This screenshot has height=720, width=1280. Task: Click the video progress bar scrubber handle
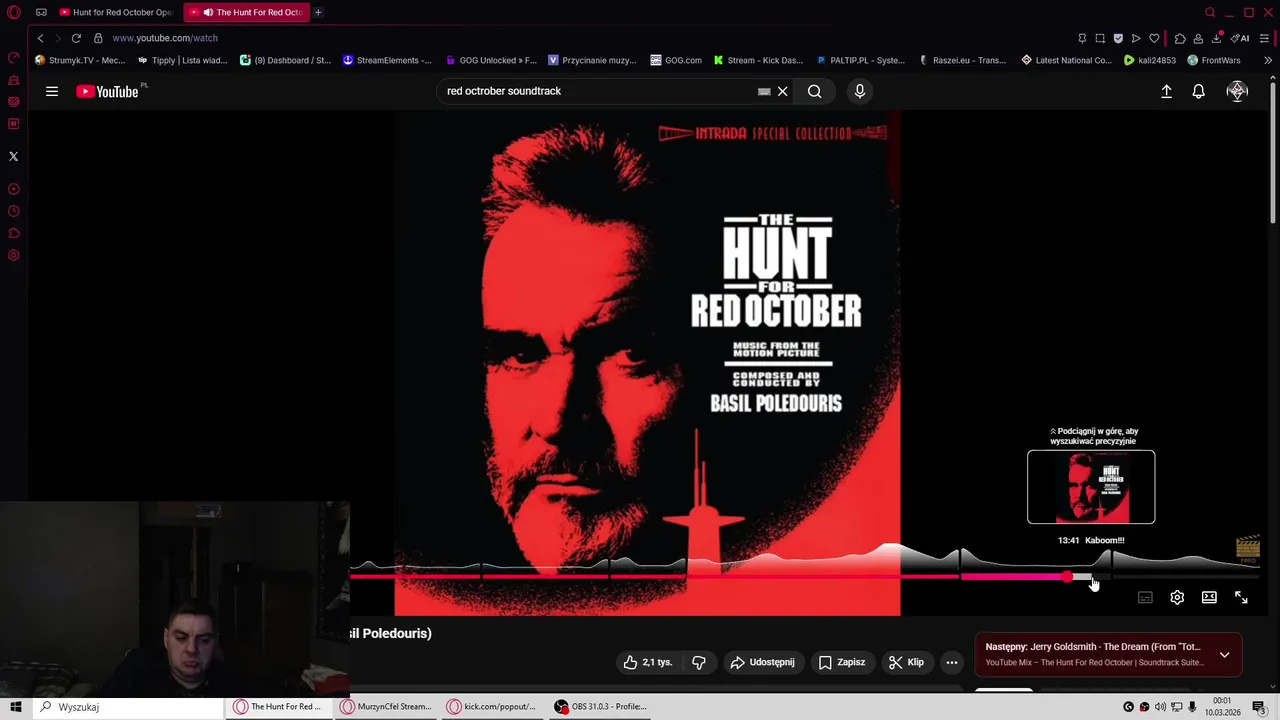[1068, 577]
